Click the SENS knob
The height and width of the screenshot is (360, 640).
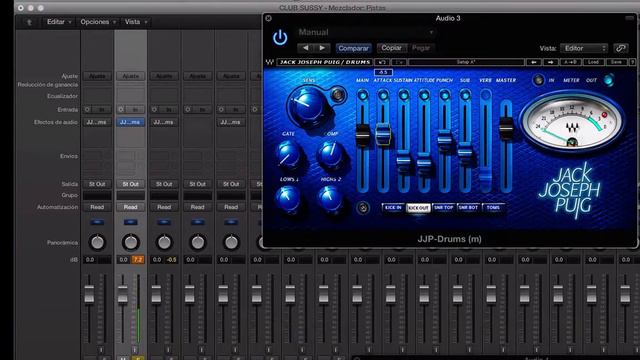pos(306,106)
